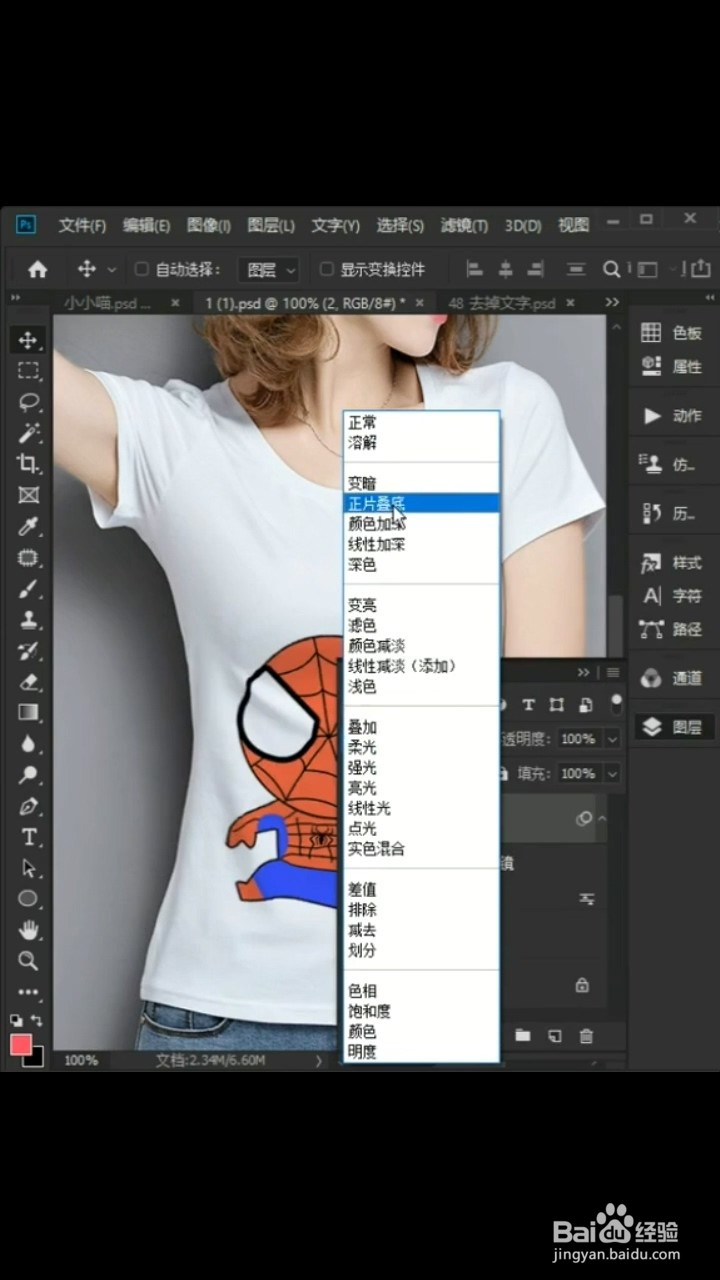Select the Move tool in the toolbox
Viewport: 720px width, 1280px height.
28,340
